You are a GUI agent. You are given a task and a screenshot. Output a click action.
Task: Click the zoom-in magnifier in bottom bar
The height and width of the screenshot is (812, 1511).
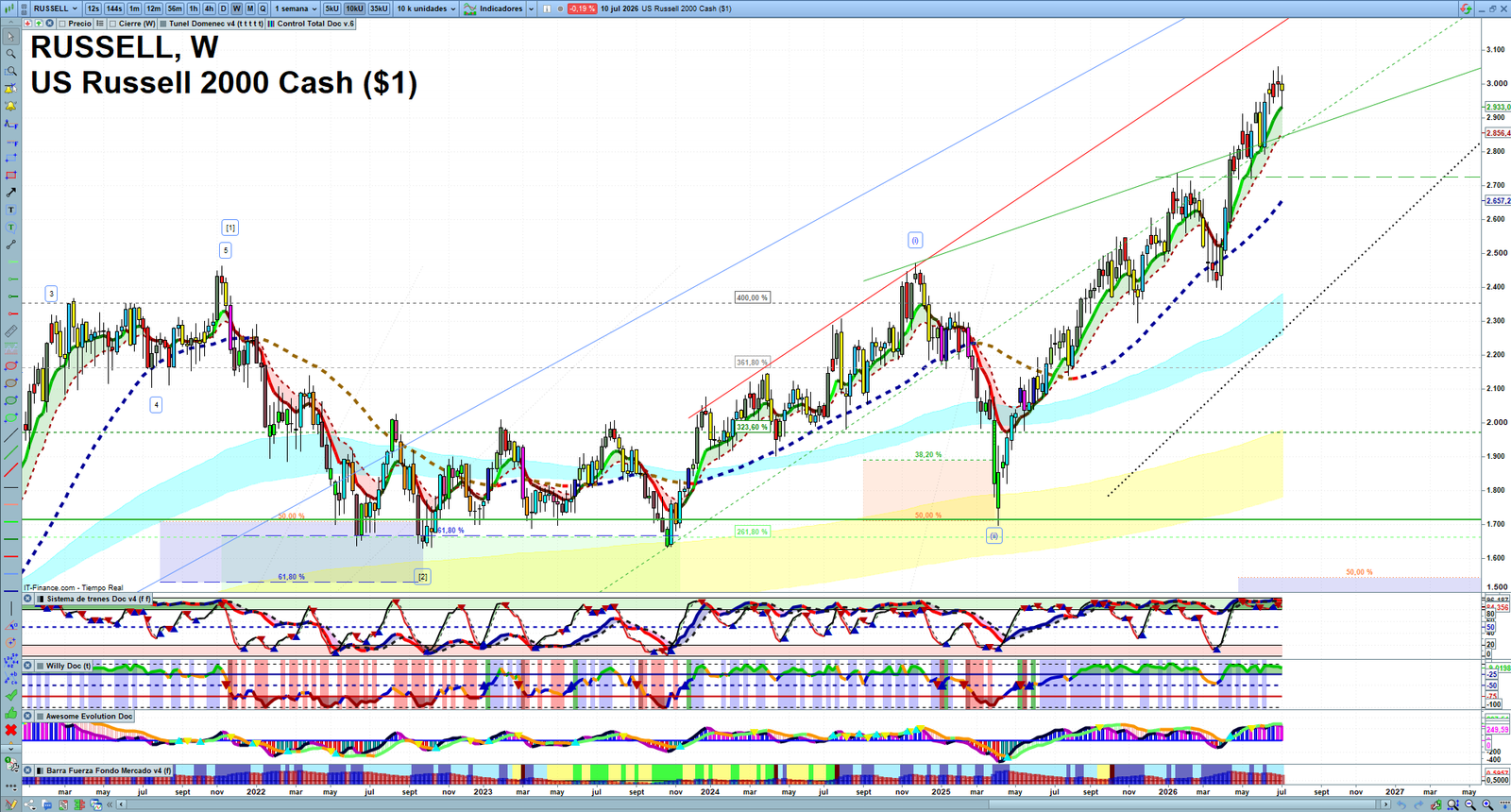[x=1487, y=804]
